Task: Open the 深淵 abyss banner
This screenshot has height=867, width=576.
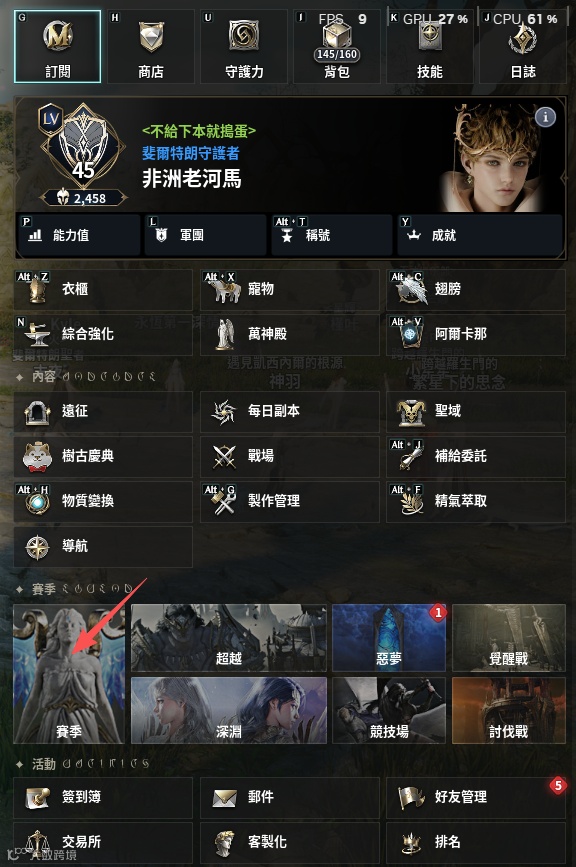Action: click(x=229, y=710)
